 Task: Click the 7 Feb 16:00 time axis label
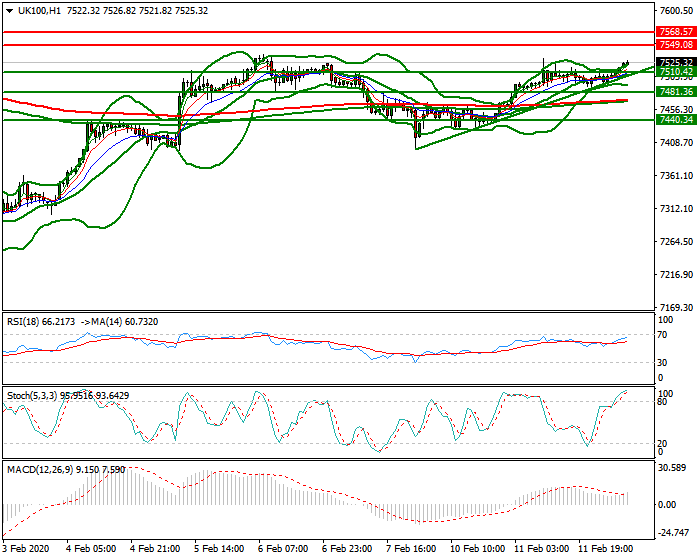click(x=411, y=550)
